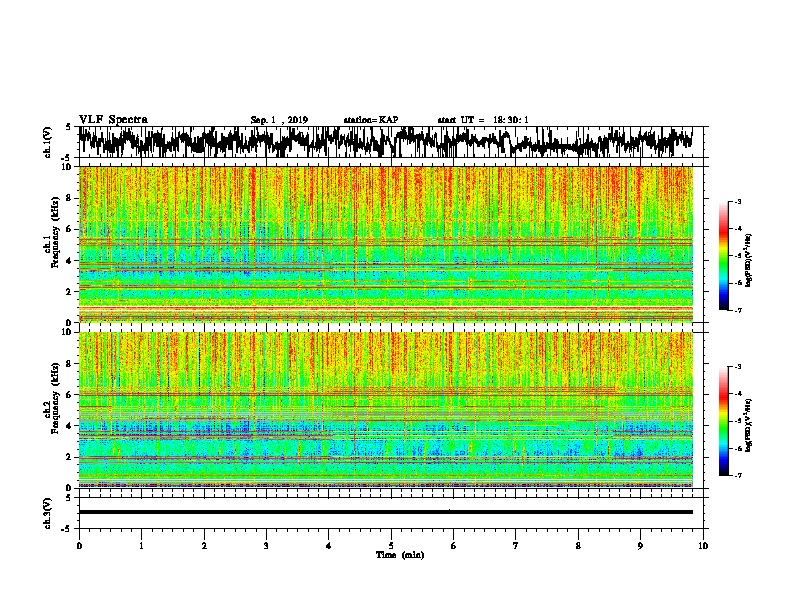Click the "-7" tick on ch.1 colorbar
The width and height of the screenshot is (792, 612).
tap(737, 310)
